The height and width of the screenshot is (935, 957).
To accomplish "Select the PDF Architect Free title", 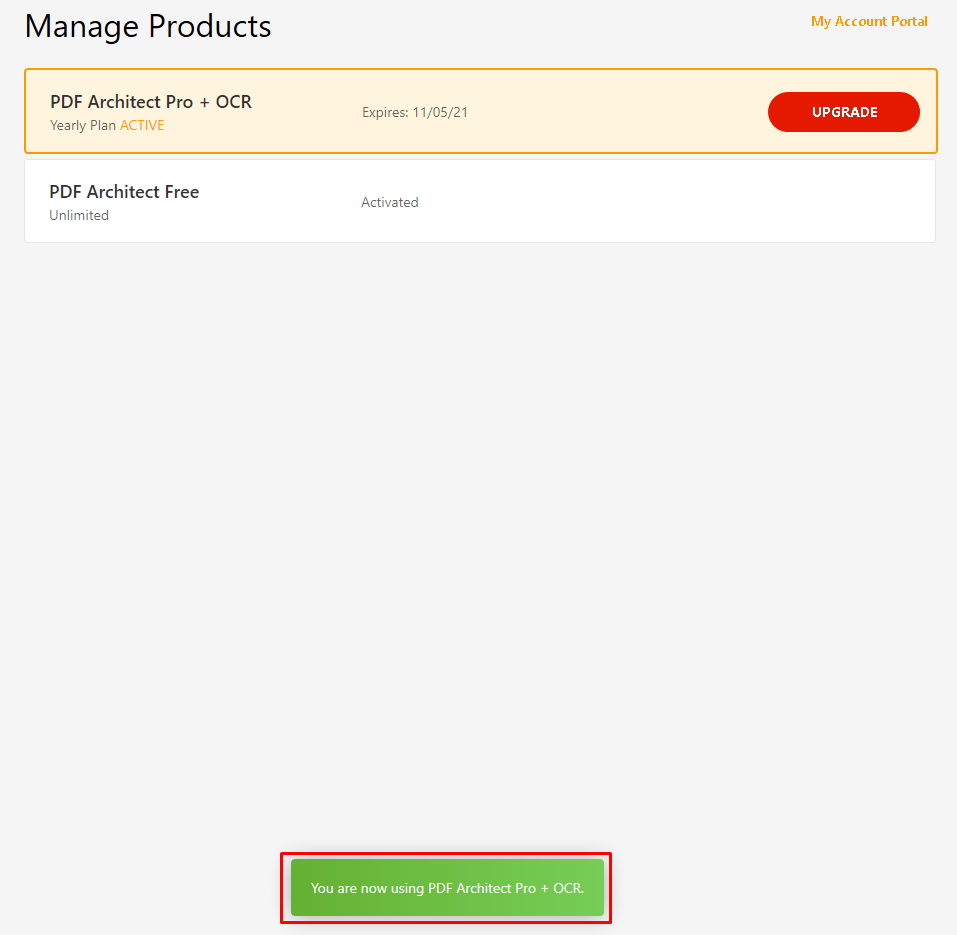I will [124, 192].
